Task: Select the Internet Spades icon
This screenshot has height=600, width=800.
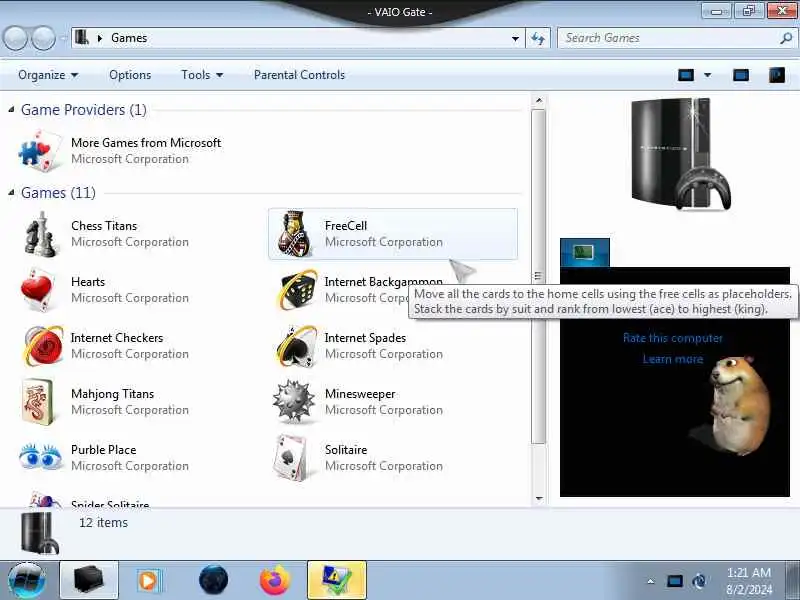Action: 297,346
